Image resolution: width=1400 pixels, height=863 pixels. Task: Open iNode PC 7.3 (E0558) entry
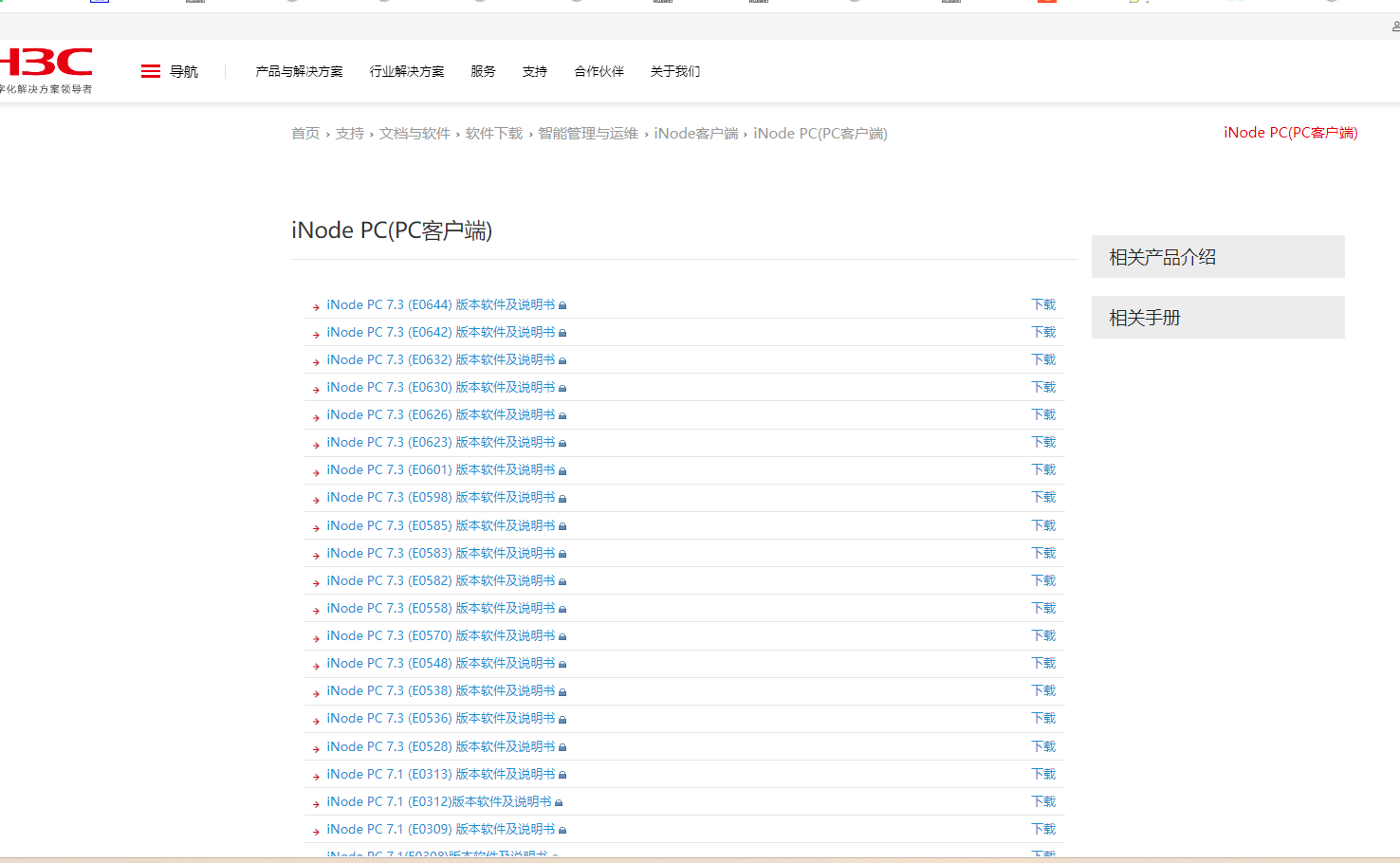(441, 608)
